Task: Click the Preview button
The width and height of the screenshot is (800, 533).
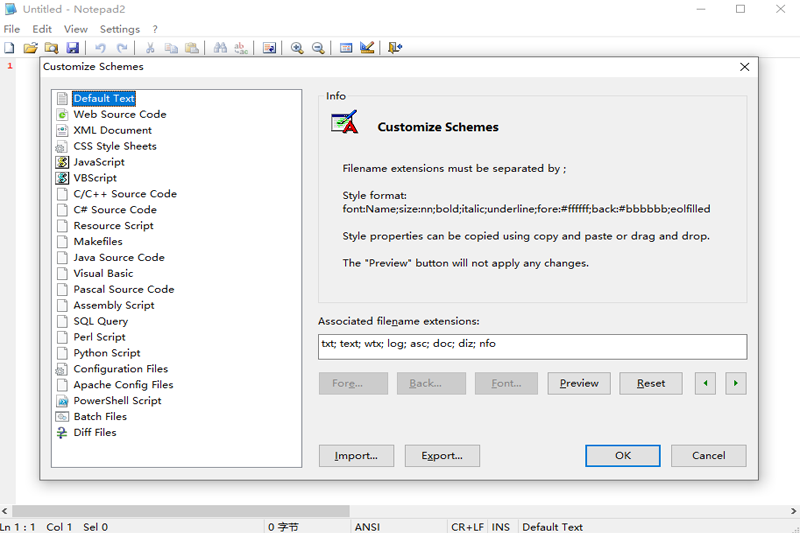Action: (579, 383)
